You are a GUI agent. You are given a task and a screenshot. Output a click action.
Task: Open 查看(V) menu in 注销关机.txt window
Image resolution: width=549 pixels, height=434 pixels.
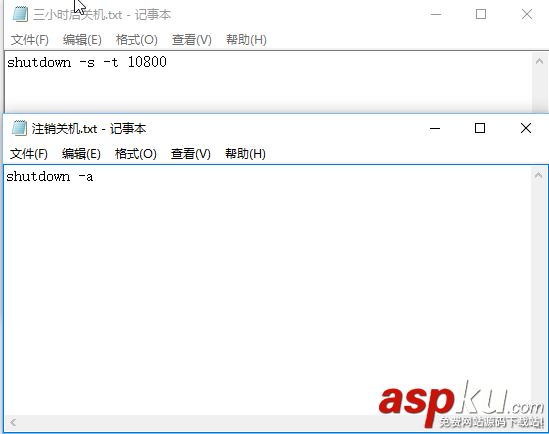coord(191,154)
